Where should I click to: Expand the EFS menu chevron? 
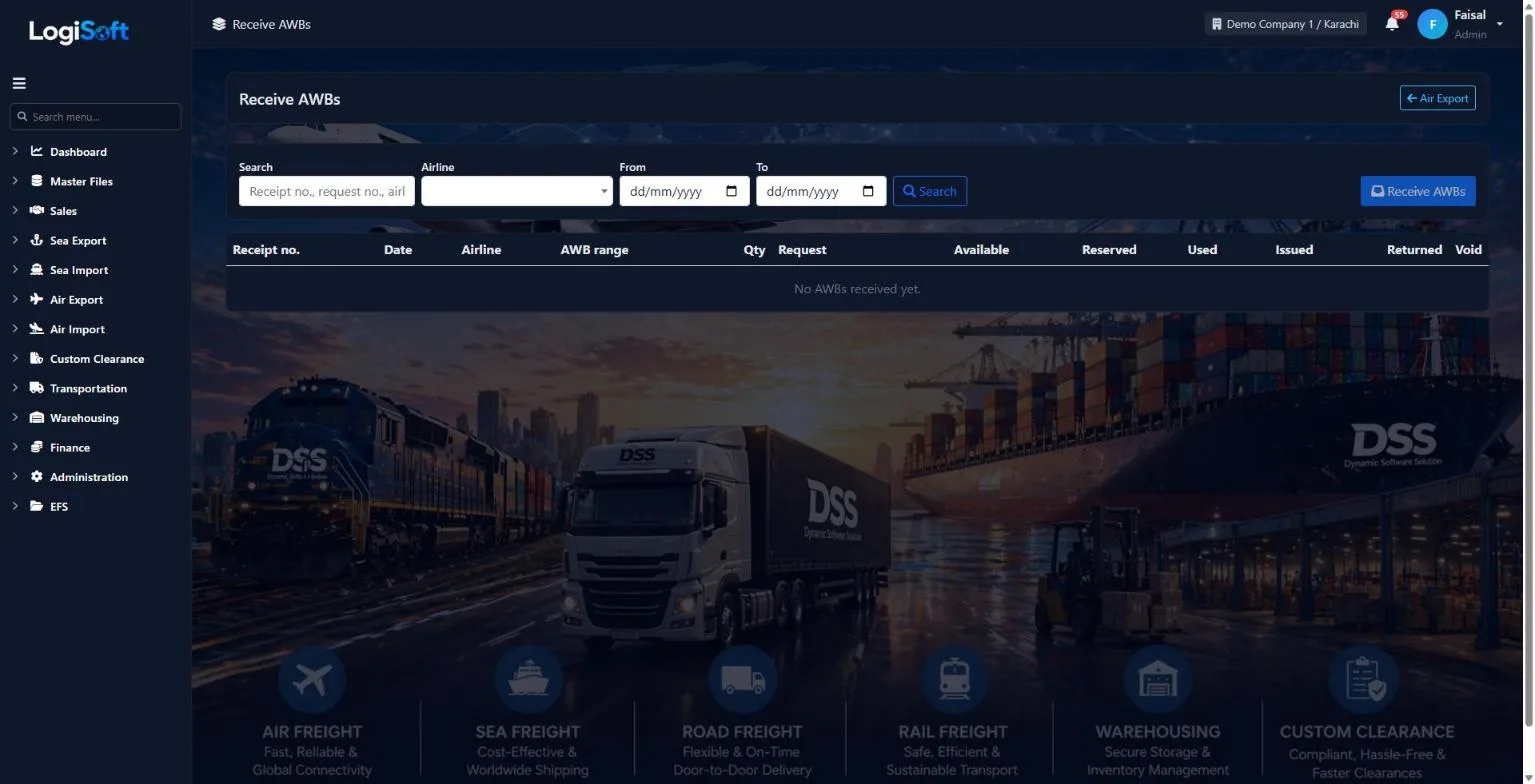[15, 506]
